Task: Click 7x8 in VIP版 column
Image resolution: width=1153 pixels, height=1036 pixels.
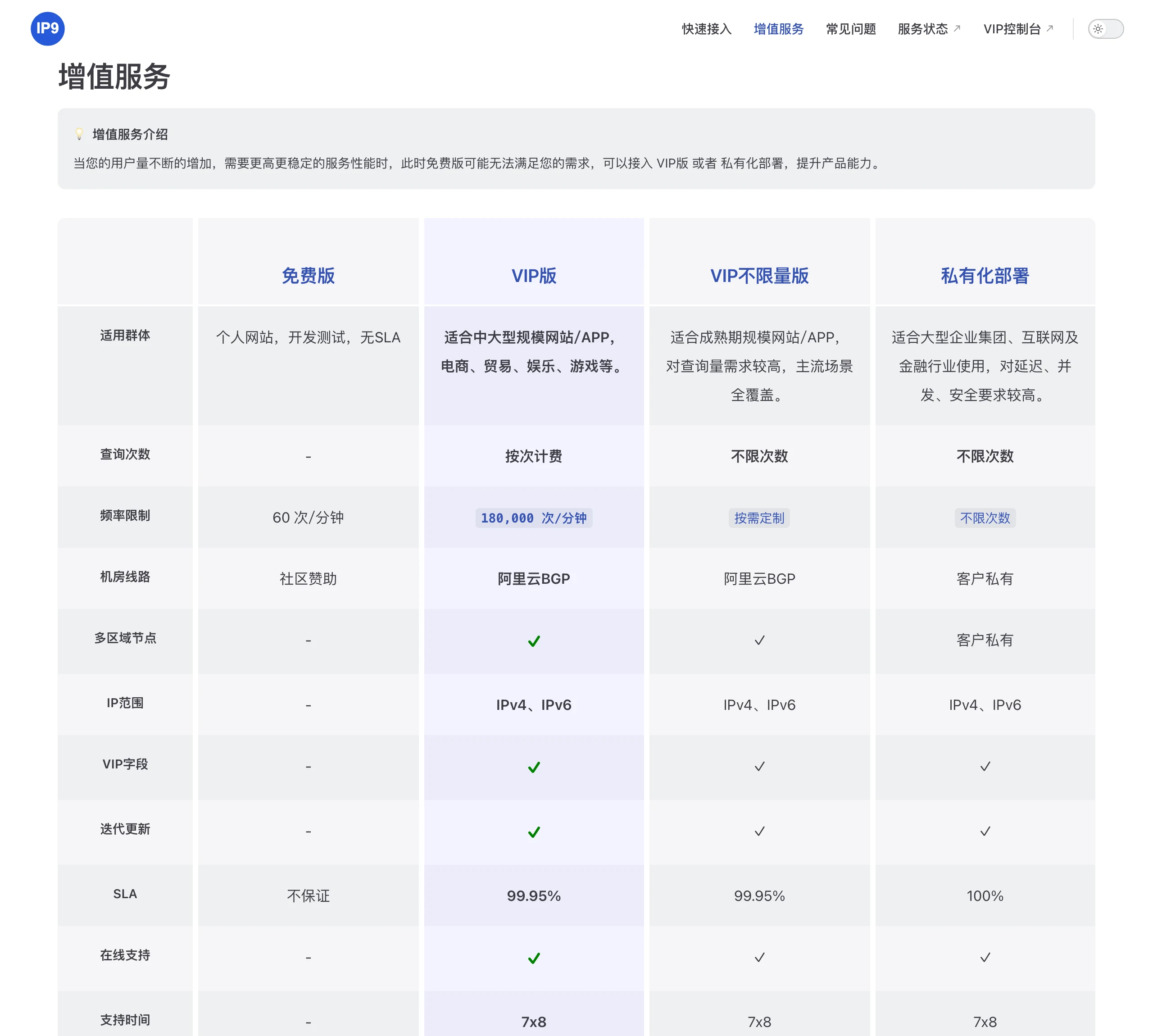Action: tap(533, 1022)
